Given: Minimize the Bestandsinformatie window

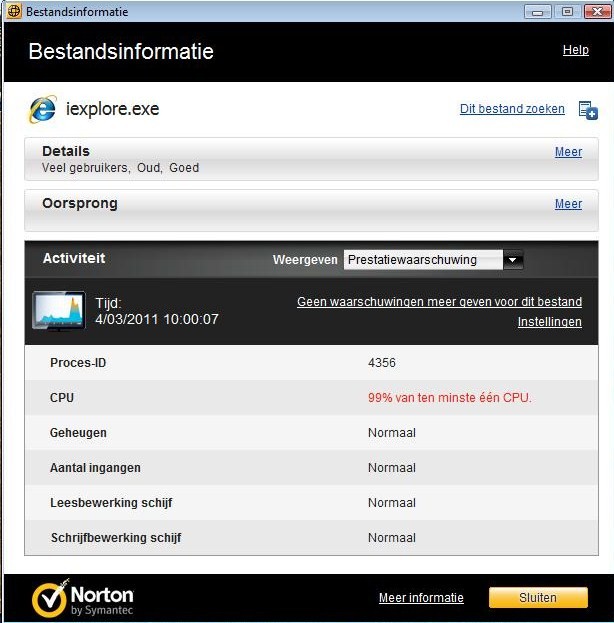Looking at the screenshot, I should click(538, 12).
